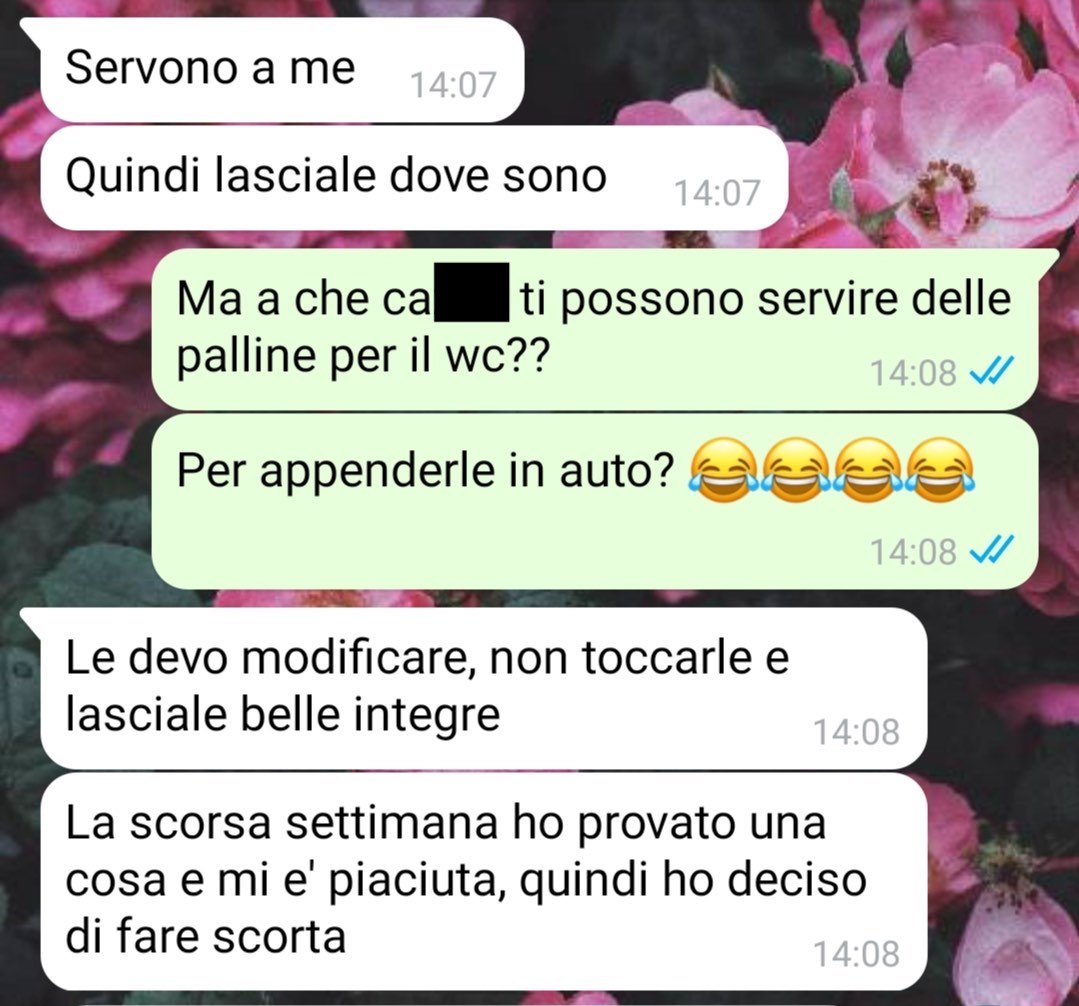This screenshot has width=1079, height=1006.
Task: Click 14:08 timestamp on 'belle integre' message
Action: click(x=857, y=732)
